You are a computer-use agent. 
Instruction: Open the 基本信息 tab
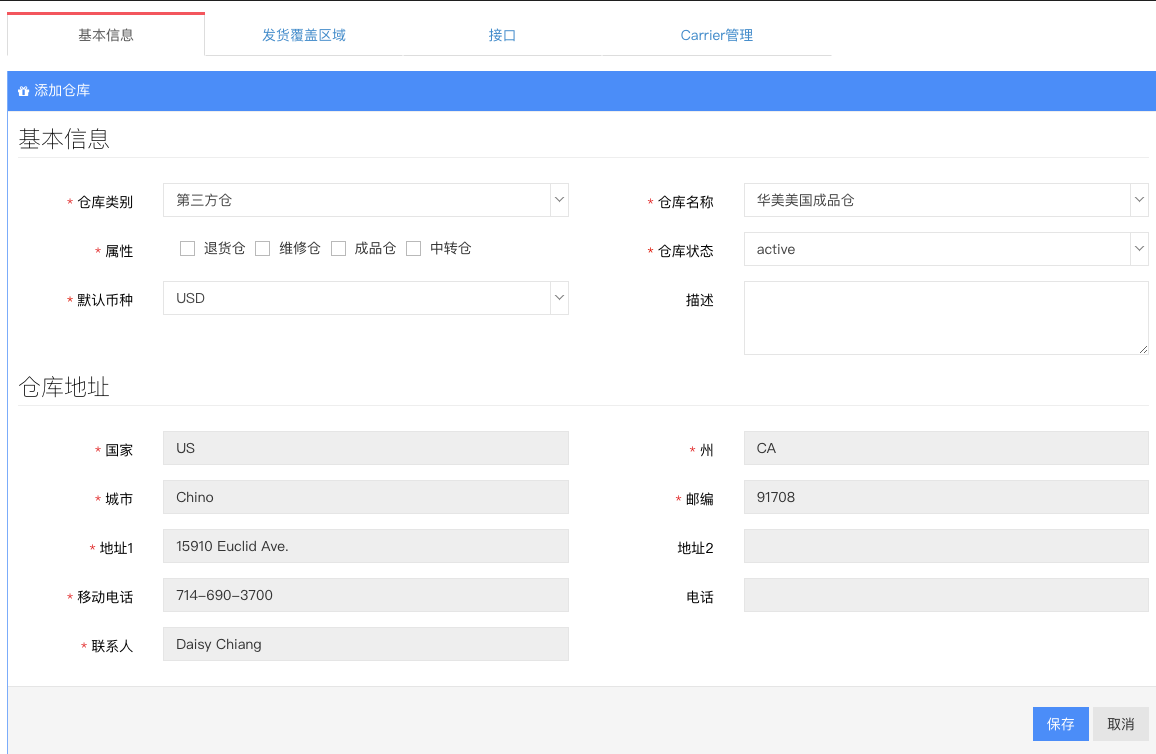click(x=106, y=35)
